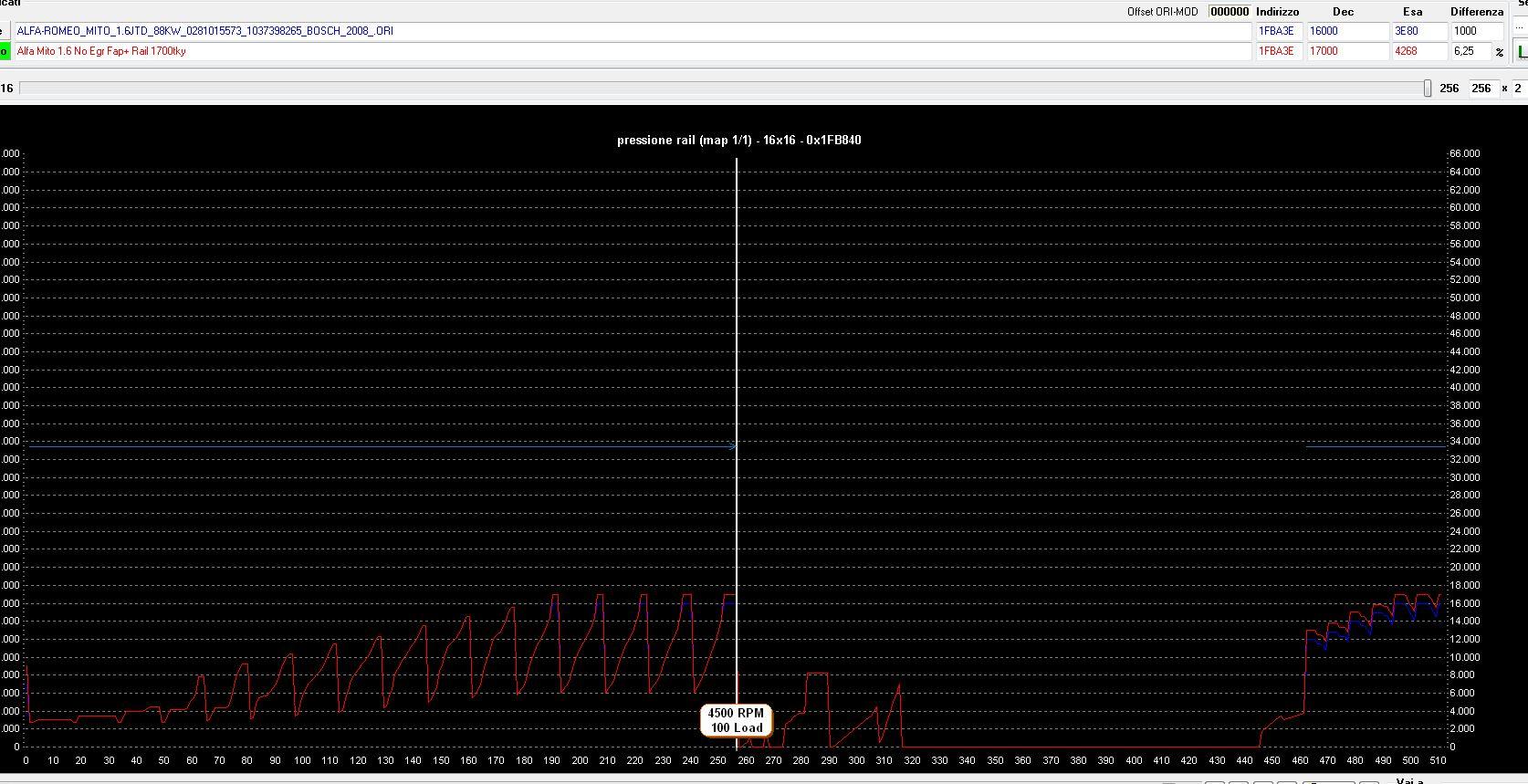Click the ORI hex value 3E80
This screenshot has width=1528, height=784.
click(x=1419, y=31)
